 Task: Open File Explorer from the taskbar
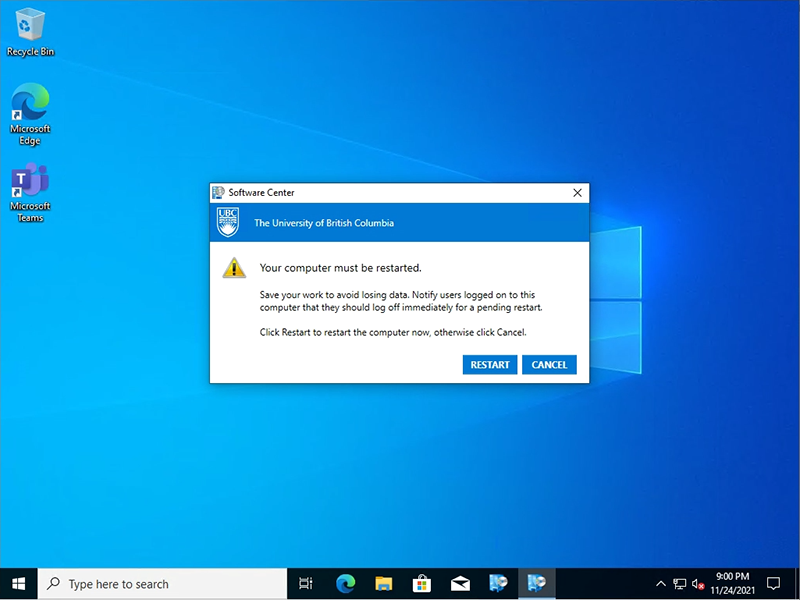(x=383, y=584)
